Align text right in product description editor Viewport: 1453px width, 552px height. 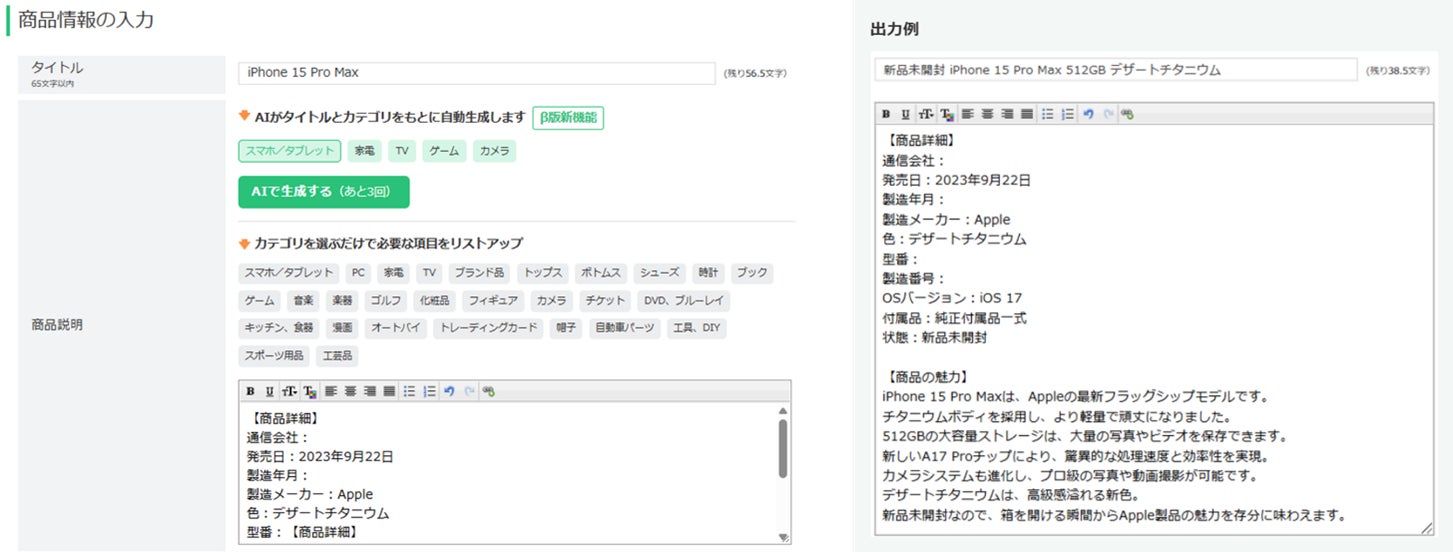(370, 391)
